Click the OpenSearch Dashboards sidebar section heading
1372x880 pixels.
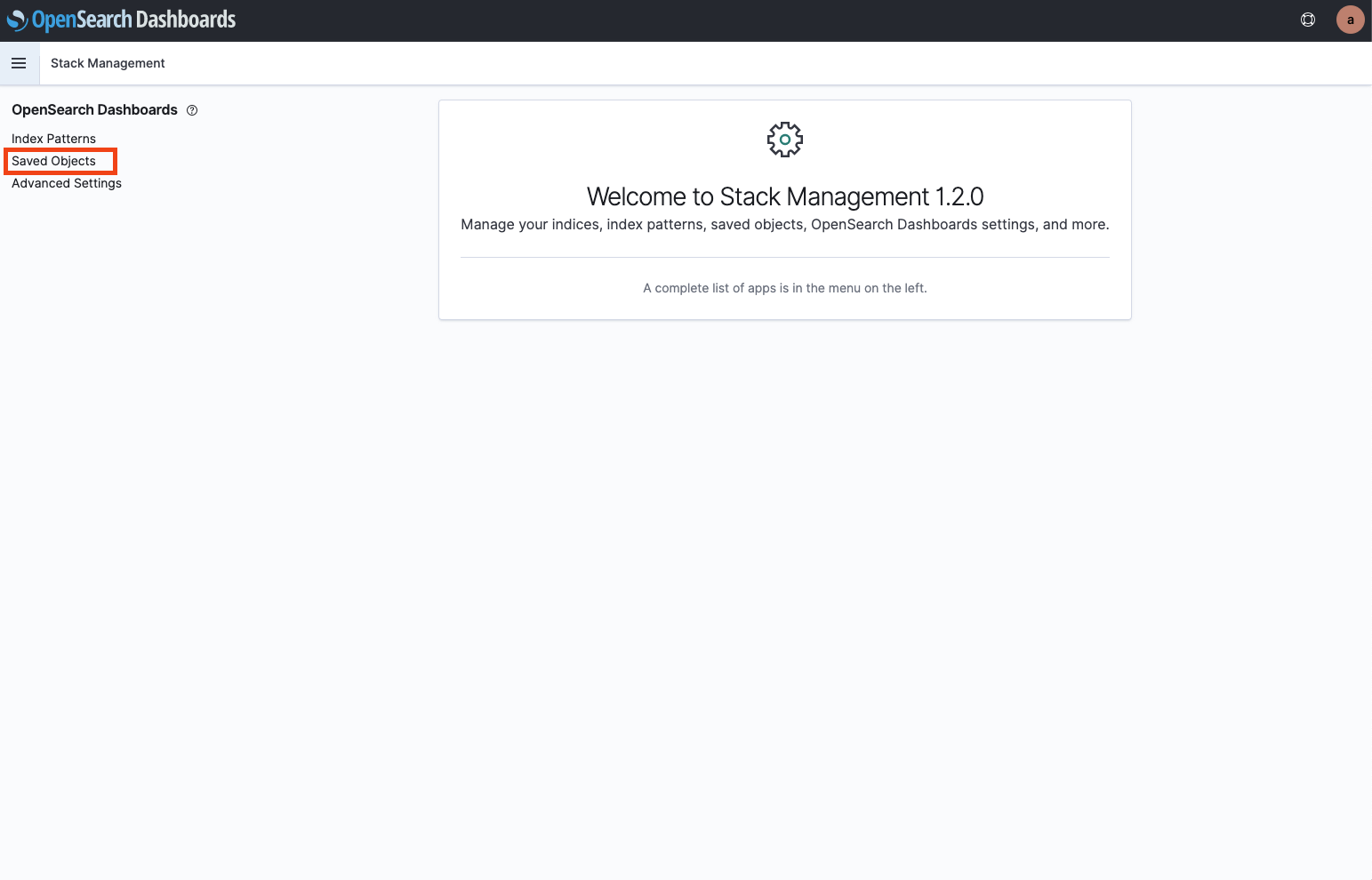94,110
